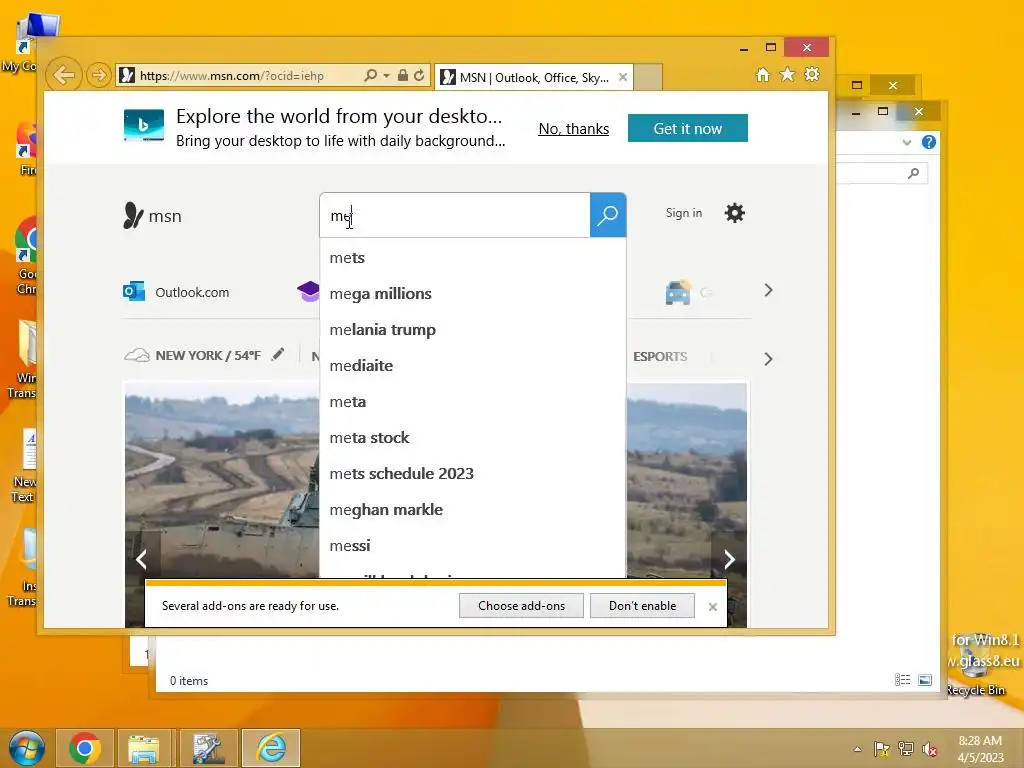Click the address bar search magnifier icon
Viewport: 1024px width, 768px height.
370,76
